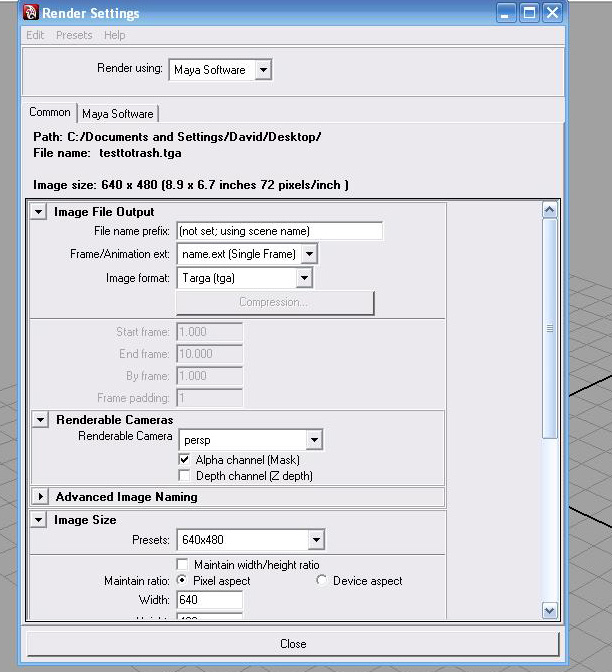Viewport: 612px width, 672px height.
Task: Click the File name prefix field
Action: (x=279, y=232)
